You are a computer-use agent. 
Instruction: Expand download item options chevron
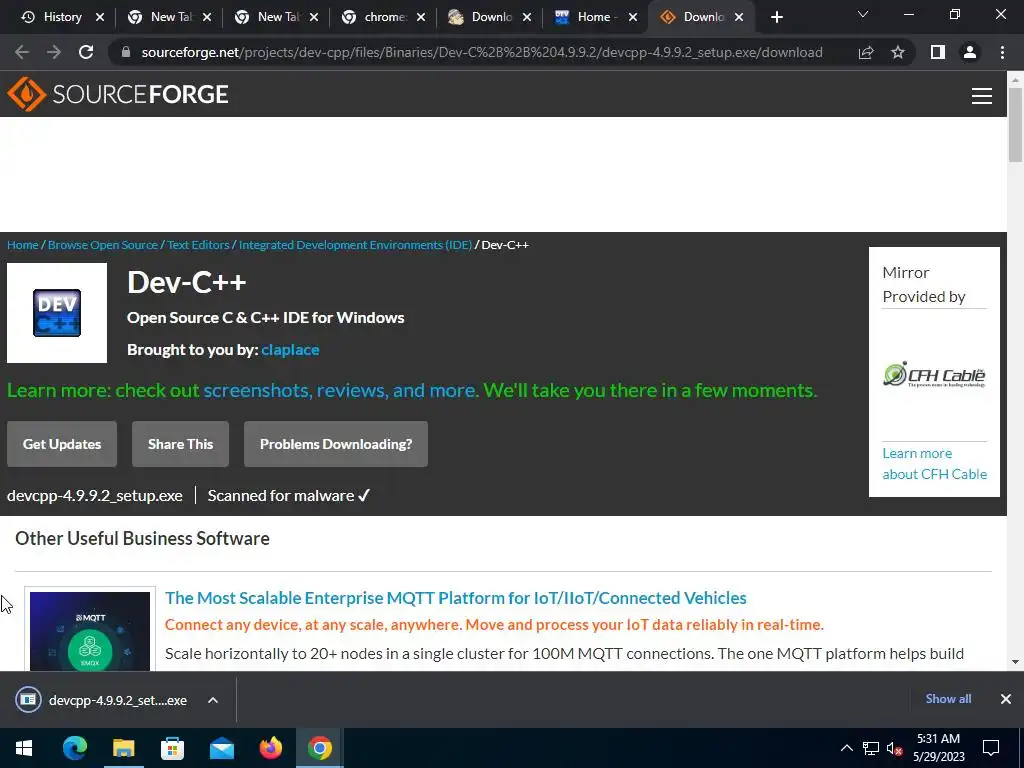[x=213, y=700]
